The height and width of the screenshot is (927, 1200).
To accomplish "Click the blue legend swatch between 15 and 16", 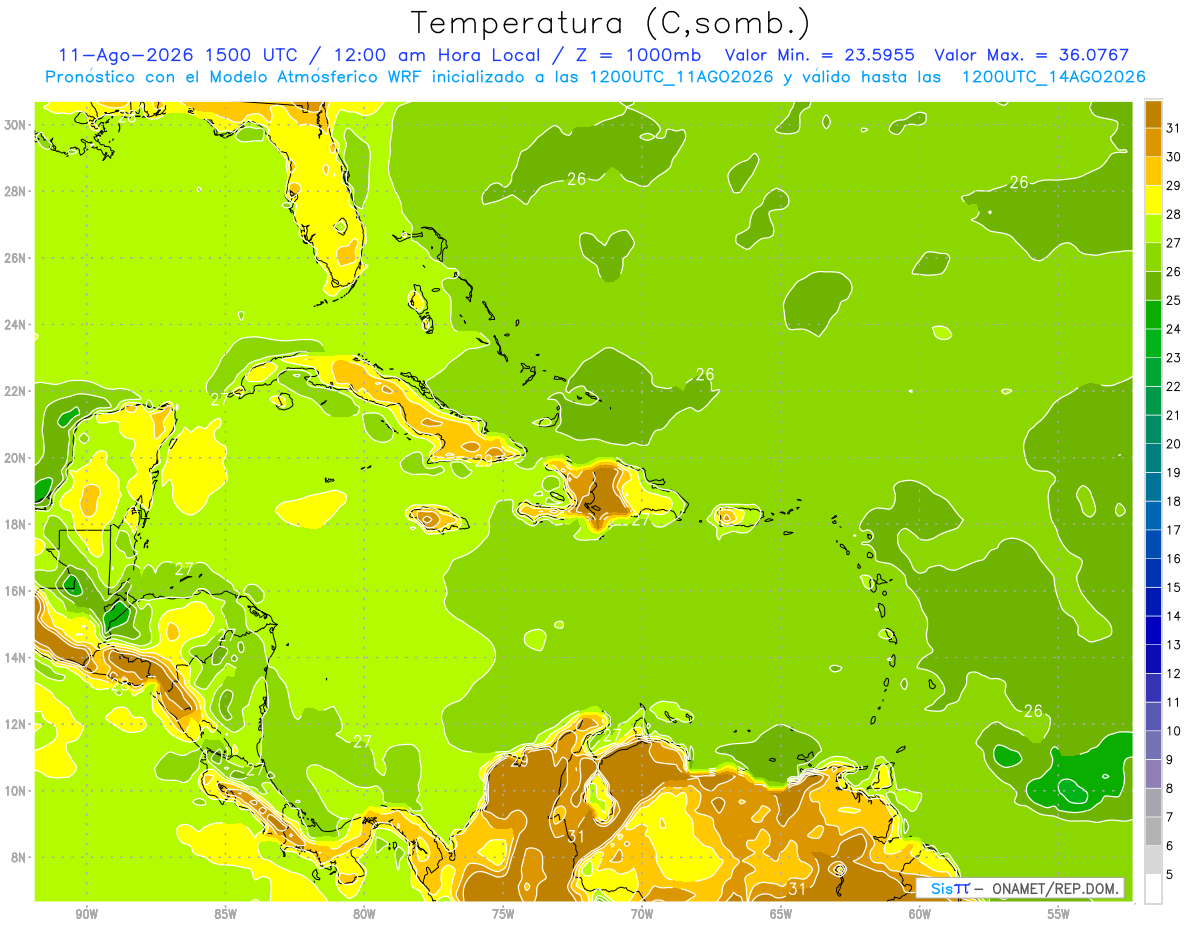I will point(1153,573).
